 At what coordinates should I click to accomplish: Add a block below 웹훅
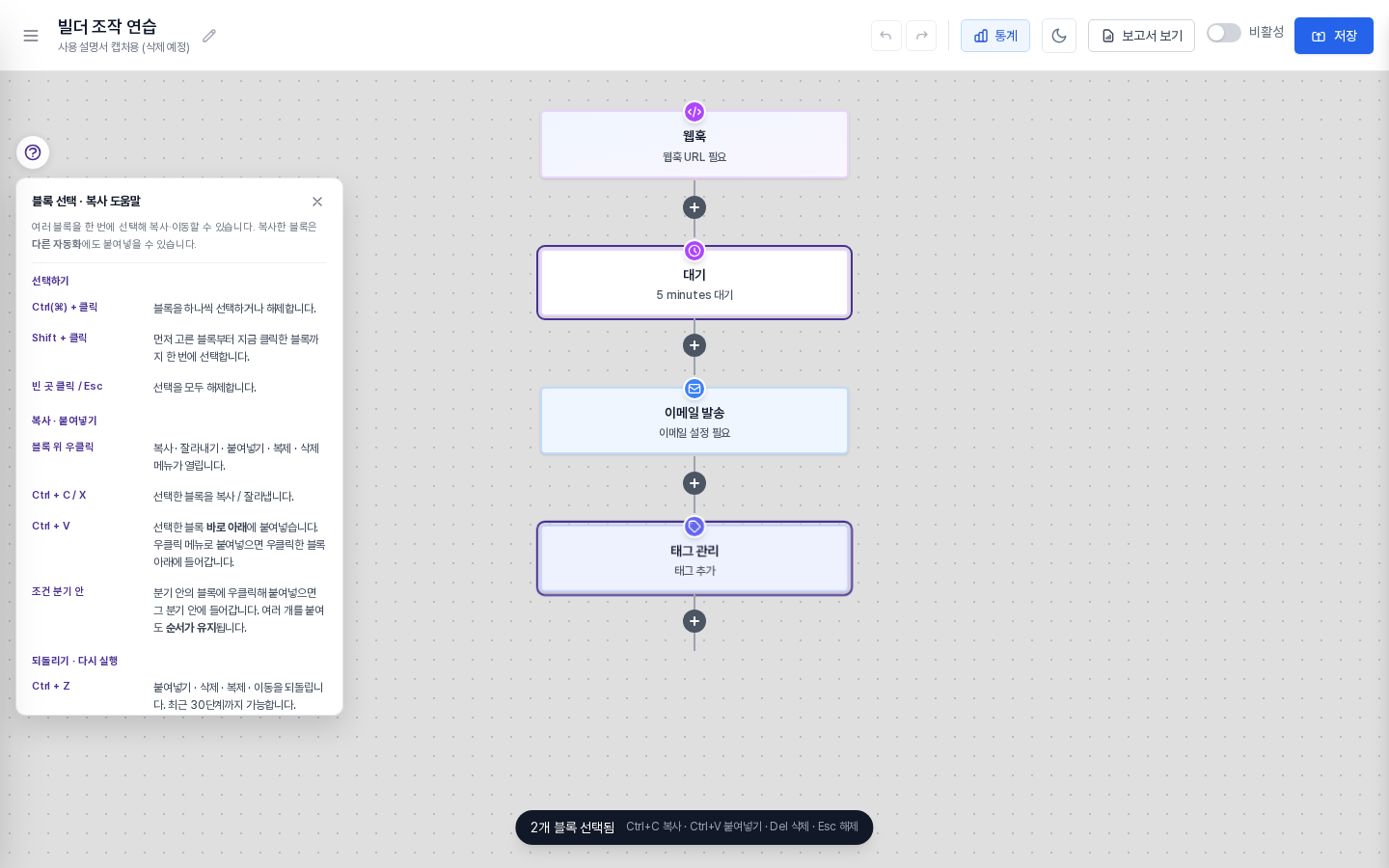[694, 207]
